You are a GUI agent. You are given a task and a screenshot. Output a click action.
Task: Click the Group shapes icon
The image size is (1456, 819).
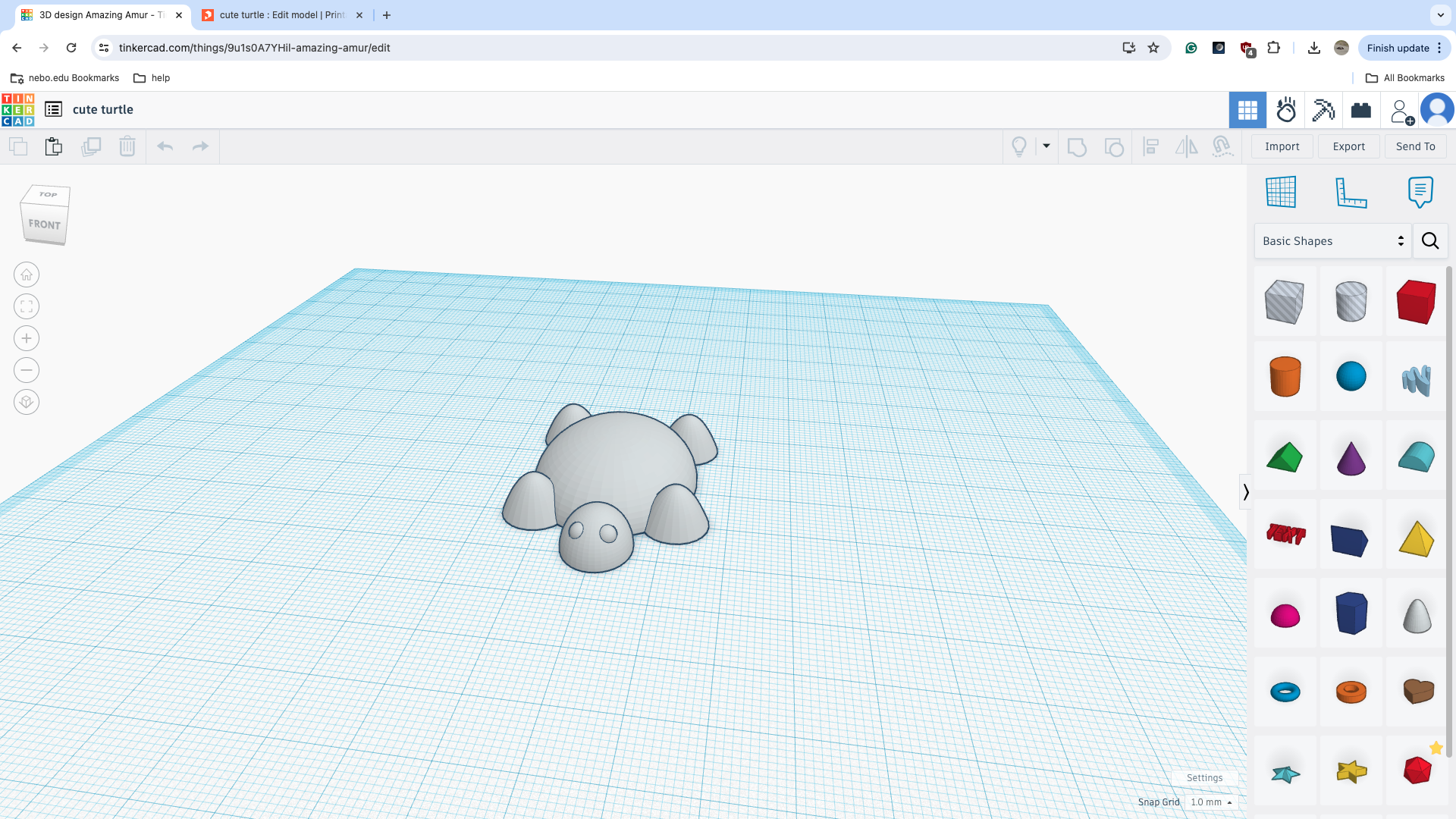(1077, 146)
